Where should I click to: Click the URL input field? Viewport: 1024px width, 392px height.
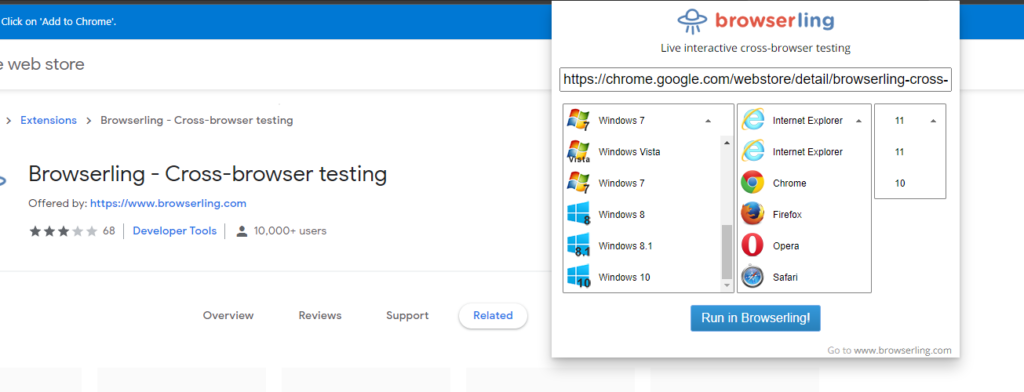756,80
